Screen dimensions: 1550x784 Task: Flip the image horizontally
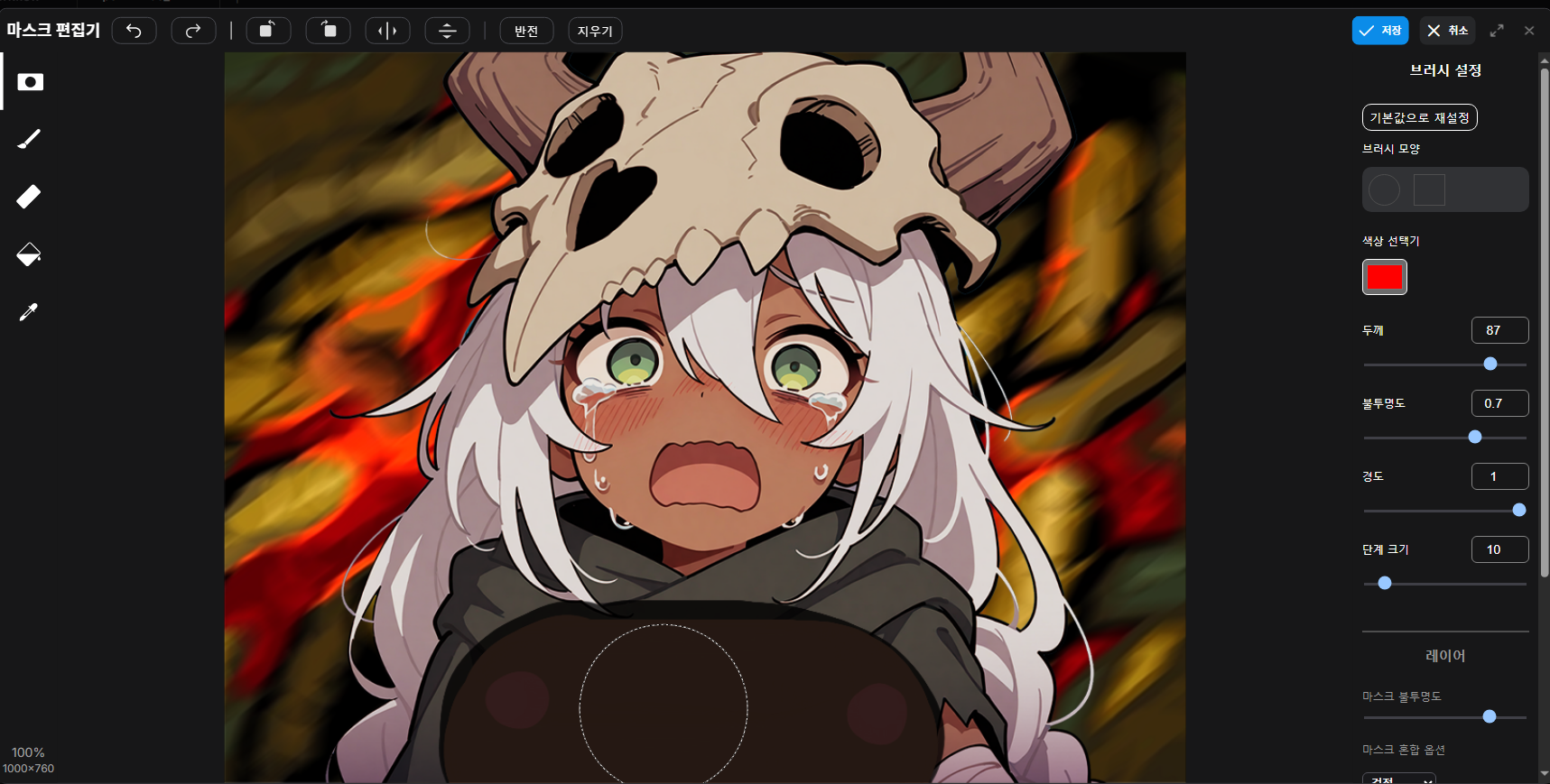point(387,31)
